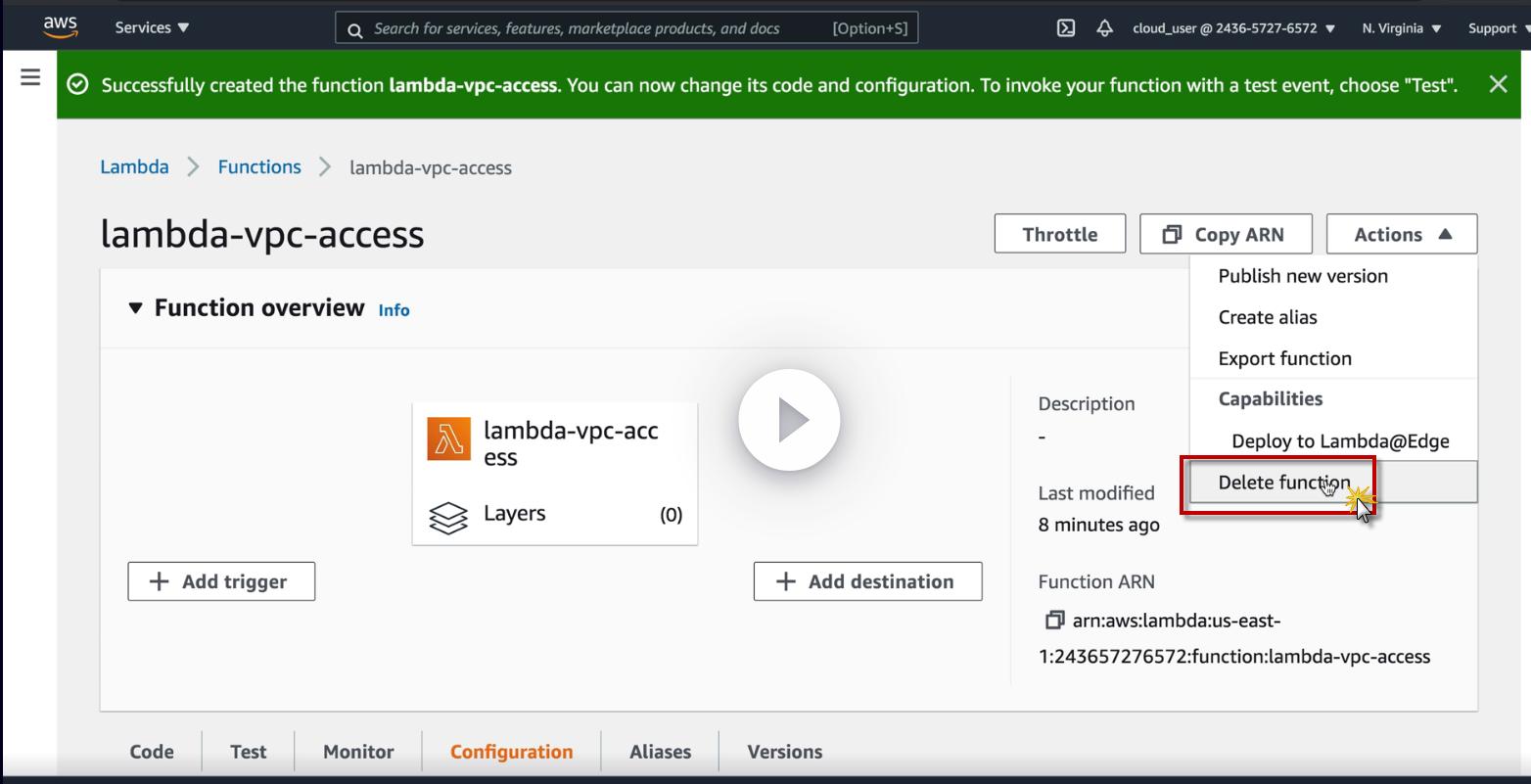Choose Publish new version menu item
This screenshot has width=1531, height=784.
tap(1302, 276)
